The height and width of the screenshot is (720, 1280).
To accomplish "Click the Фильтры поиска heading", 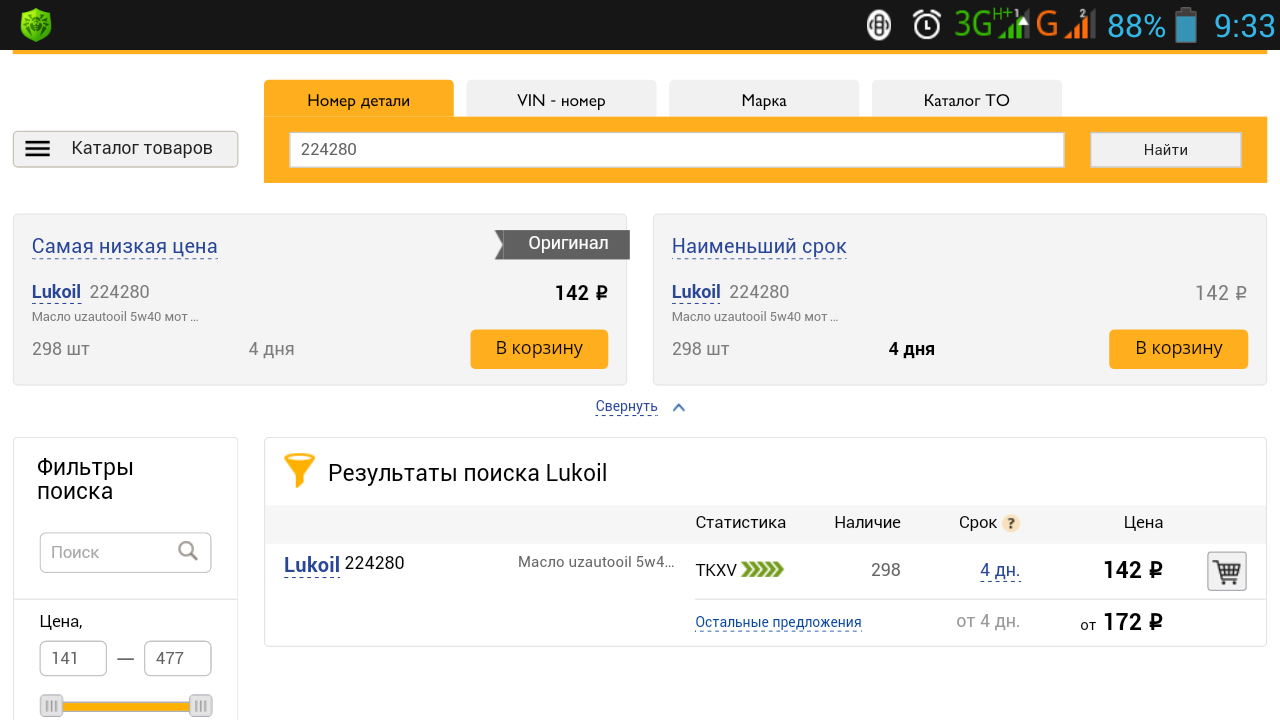I will pyautogui.click(x=85, y=479).
